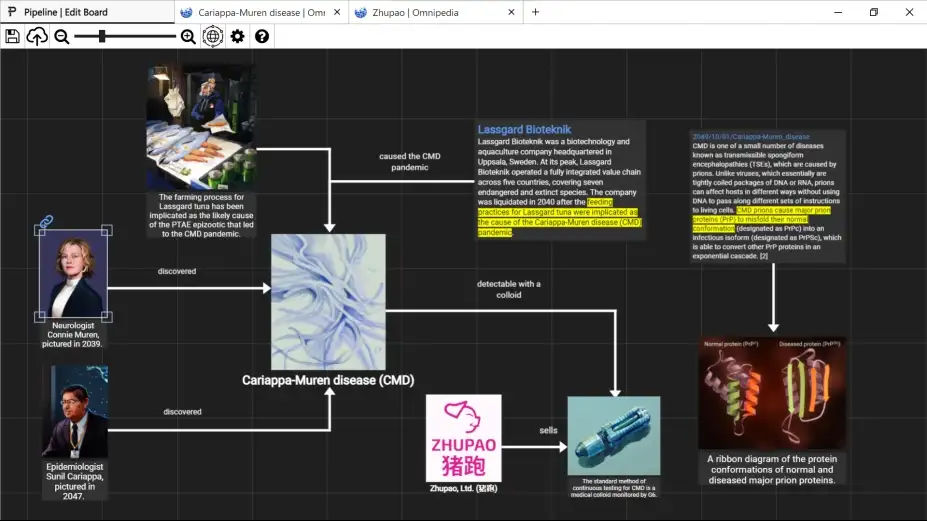
Task: Click the 'caused the CMD pandemic' connector label
Action: [410, 161]
